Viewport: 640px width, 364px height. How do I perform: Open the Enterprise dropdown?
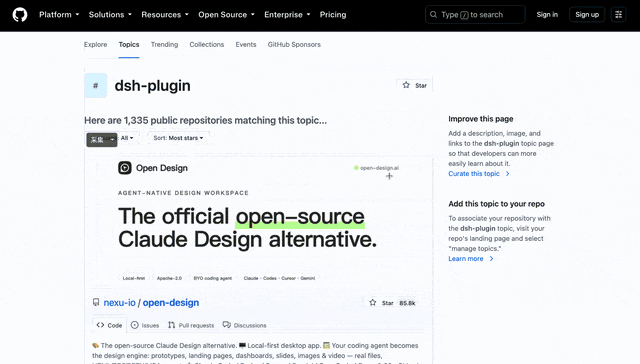[x=287, y=15]
